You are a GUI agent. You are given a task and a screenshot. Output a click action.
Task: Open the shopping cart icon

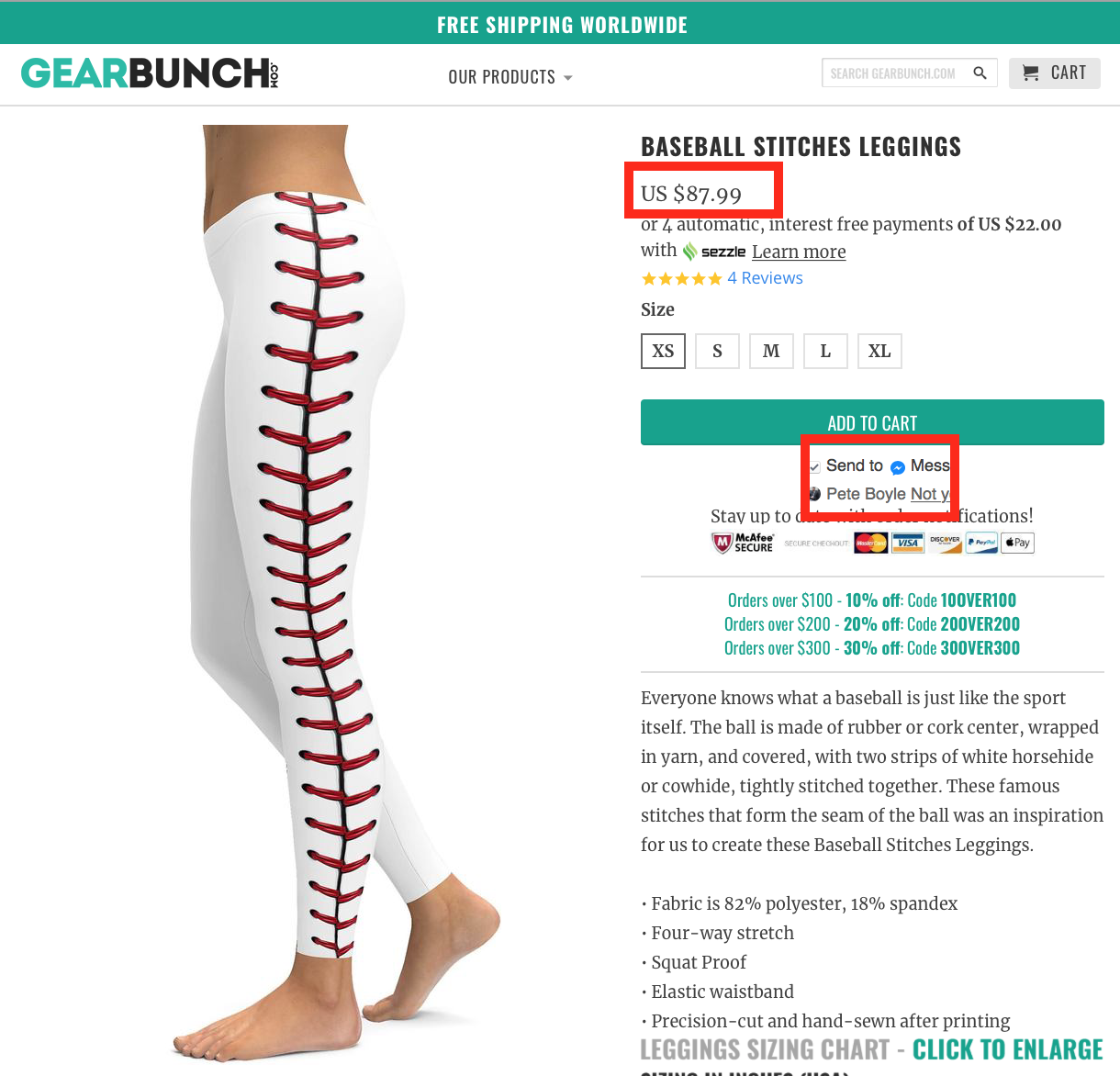[x=1031, y=73]
